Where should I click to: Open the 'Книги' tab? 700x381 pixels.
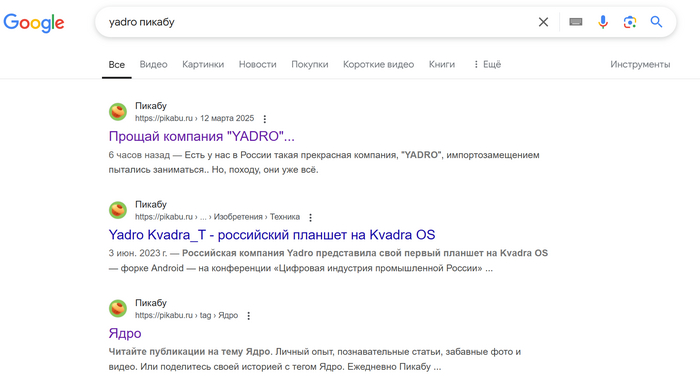click(442, 64)
